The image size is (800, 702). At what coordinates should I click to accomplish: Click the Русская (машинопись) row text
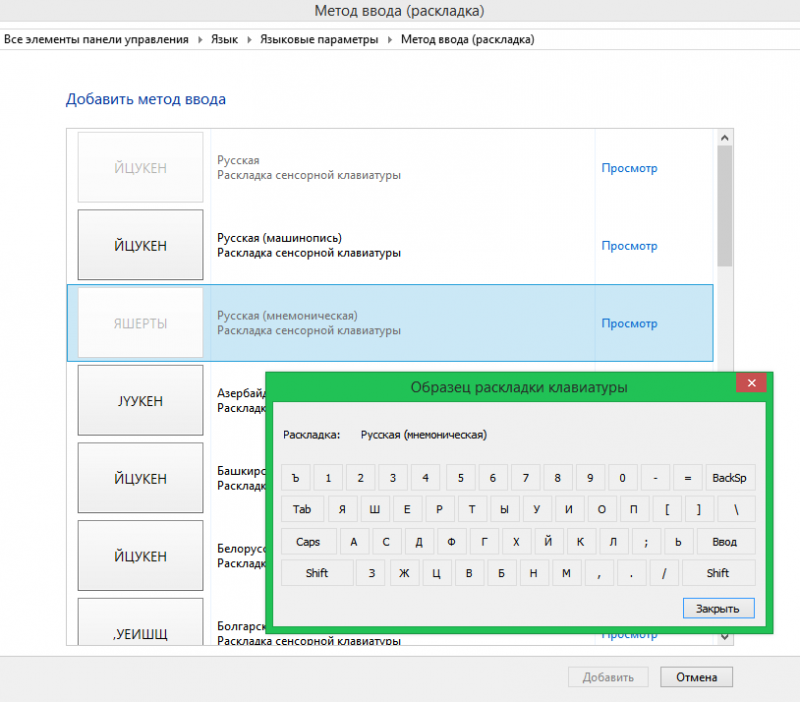tap(280, 238)
